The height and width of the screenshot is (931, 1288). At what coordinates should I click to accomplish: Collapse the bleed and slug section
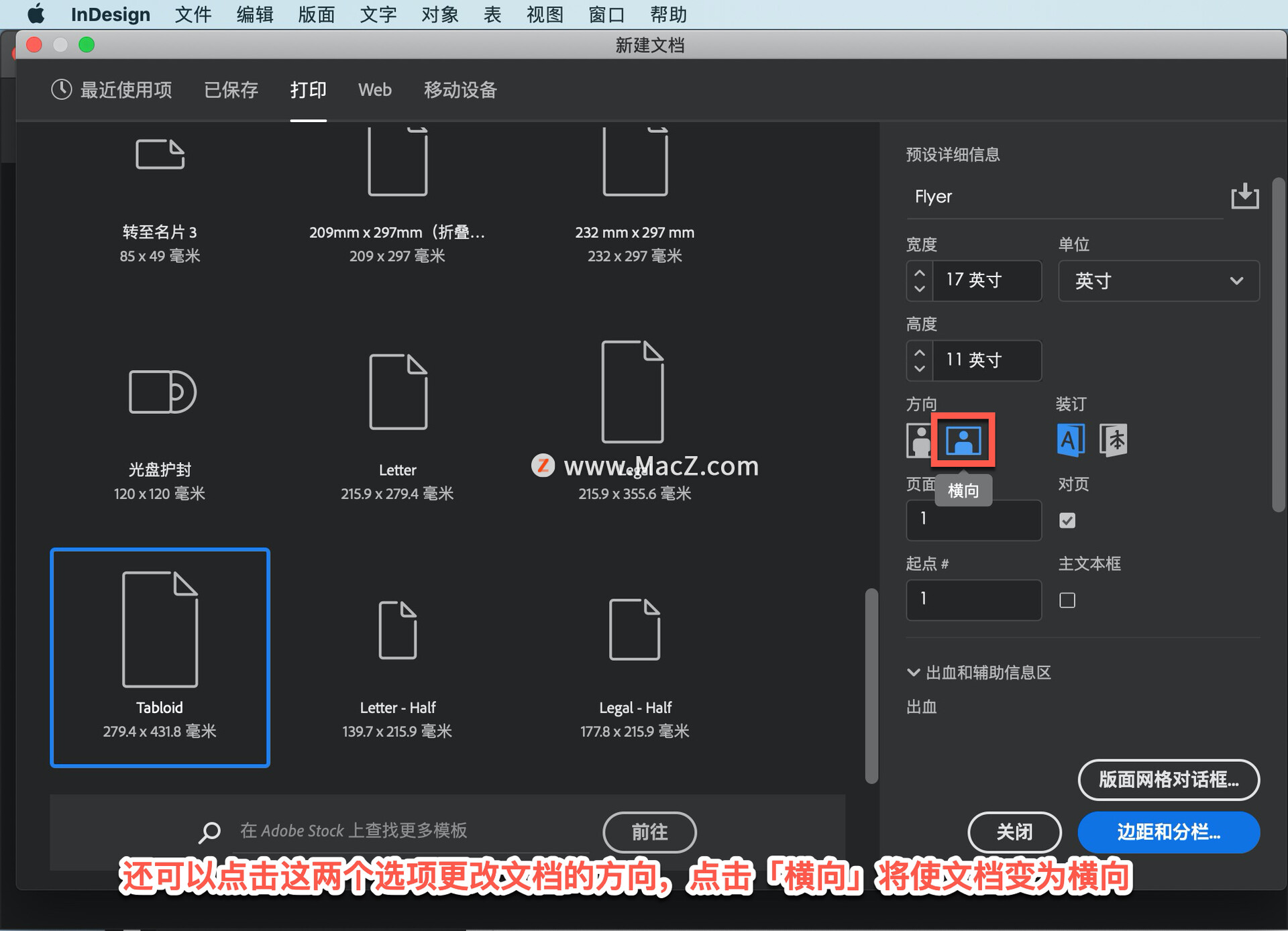click(x=913, y=673)
